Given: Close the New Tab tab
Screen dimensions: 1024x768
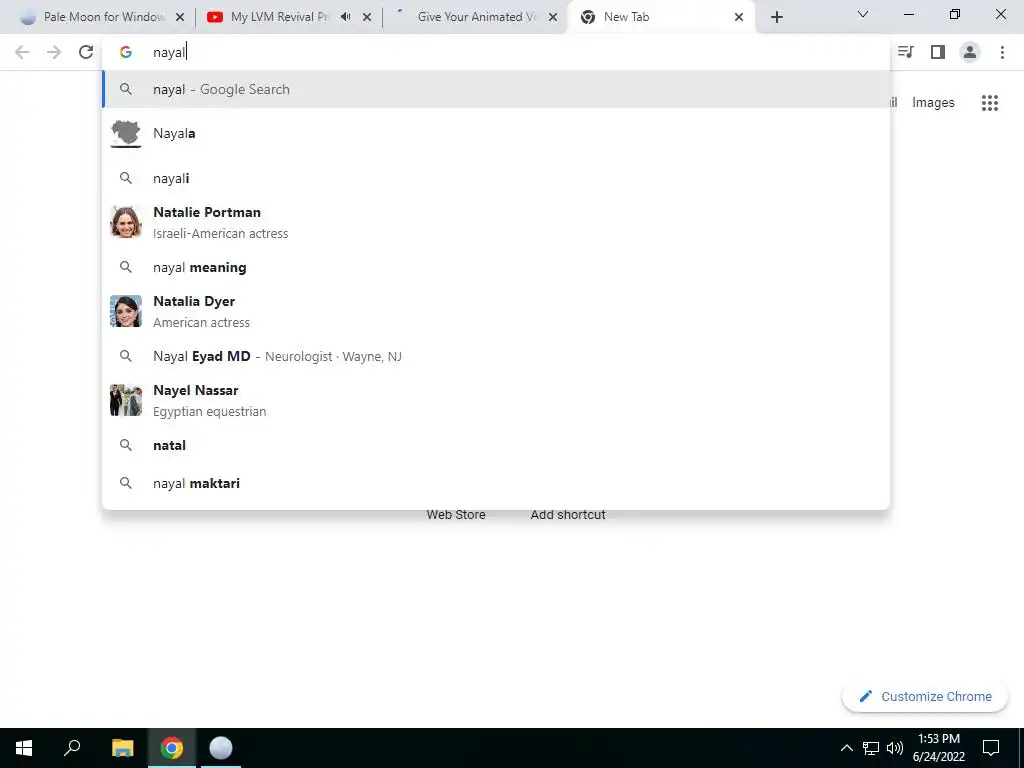Looking at the screenshot, I should click(x=739, y=18).
